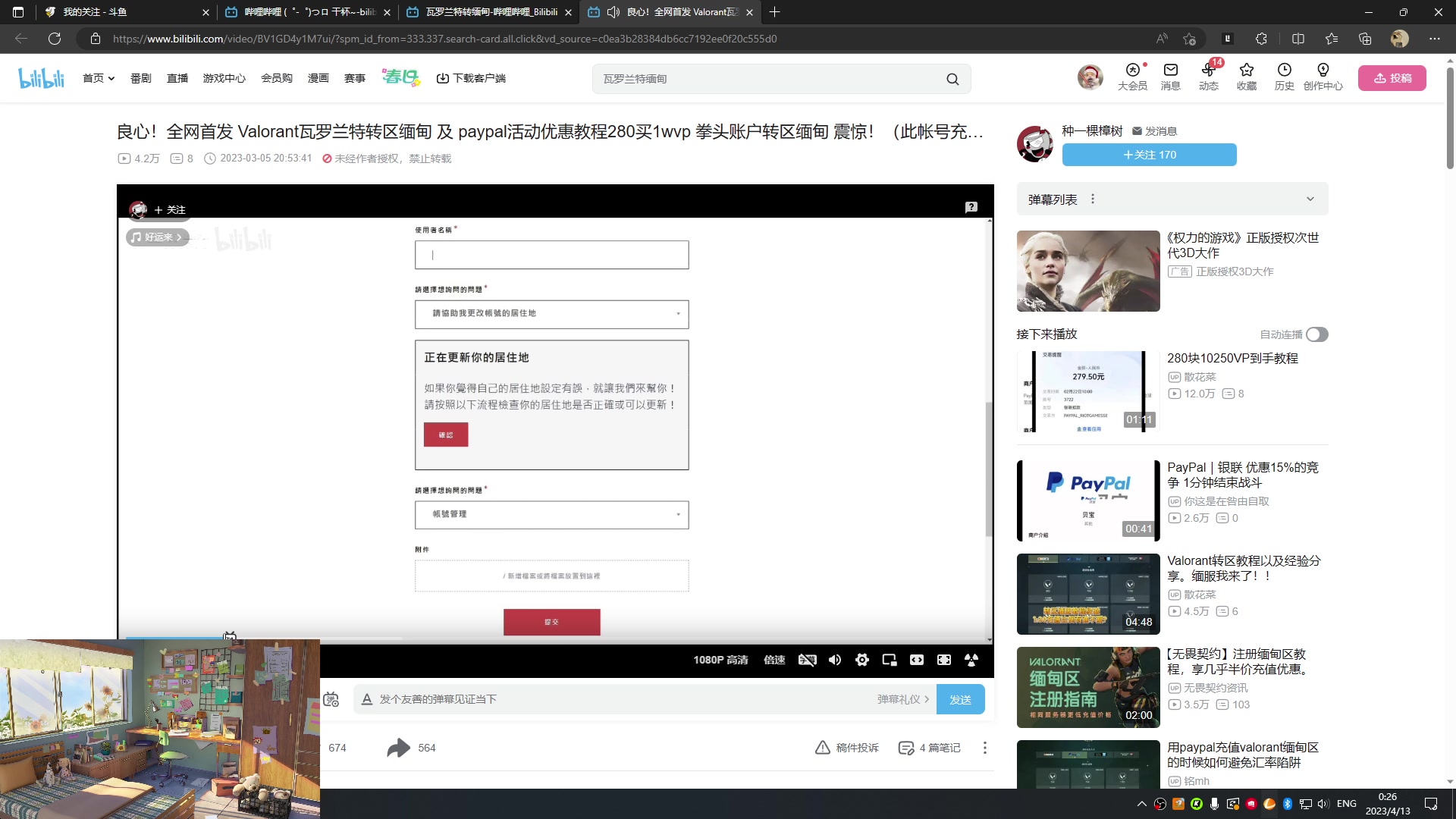Viewport: 1456px width, 819px height.
Task: Open the 弹幕列表 three-dot menu
Action: pos(1093,199)
